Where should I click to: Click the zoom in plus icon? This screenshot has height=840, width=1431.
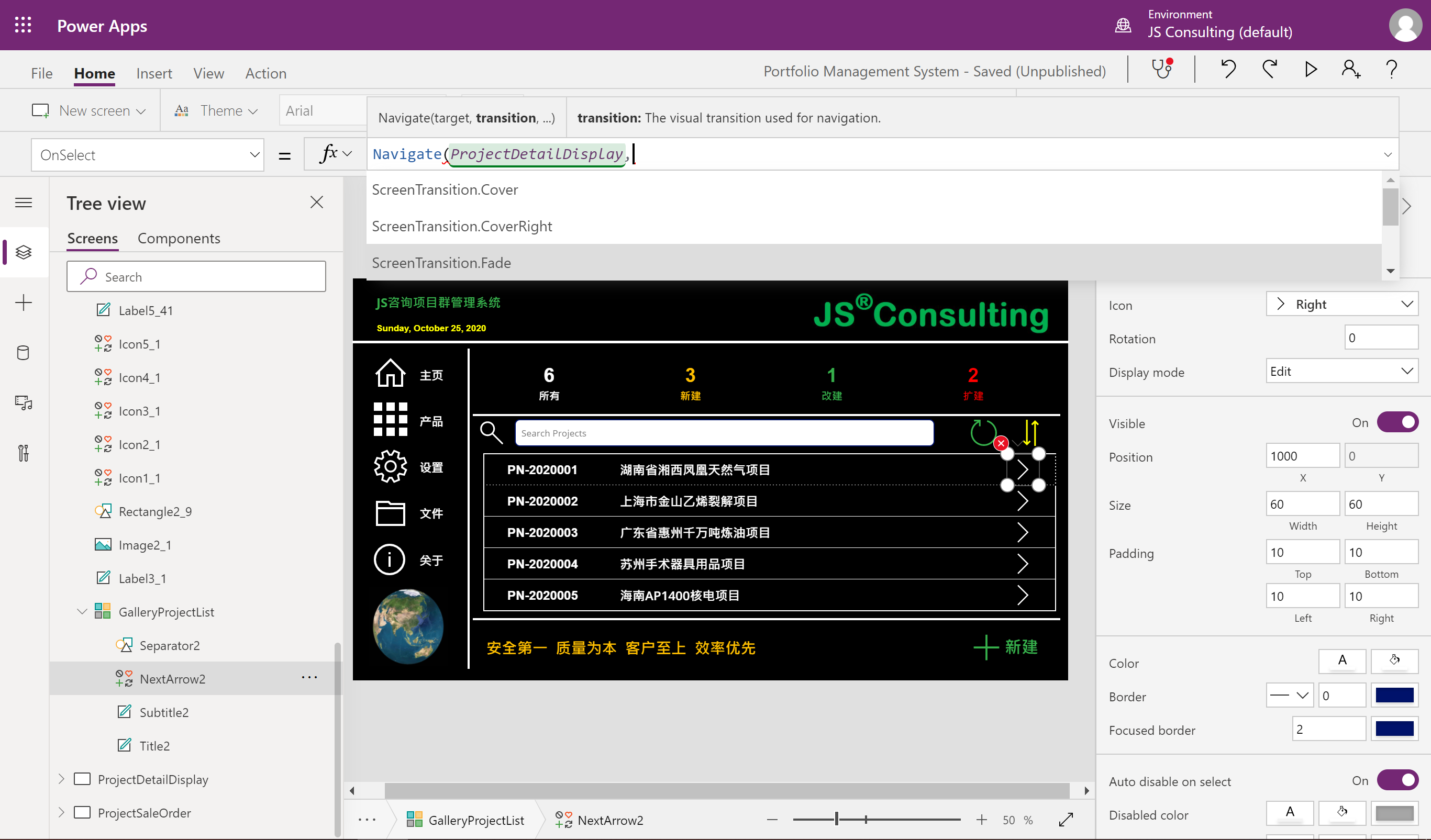[981, 820]
